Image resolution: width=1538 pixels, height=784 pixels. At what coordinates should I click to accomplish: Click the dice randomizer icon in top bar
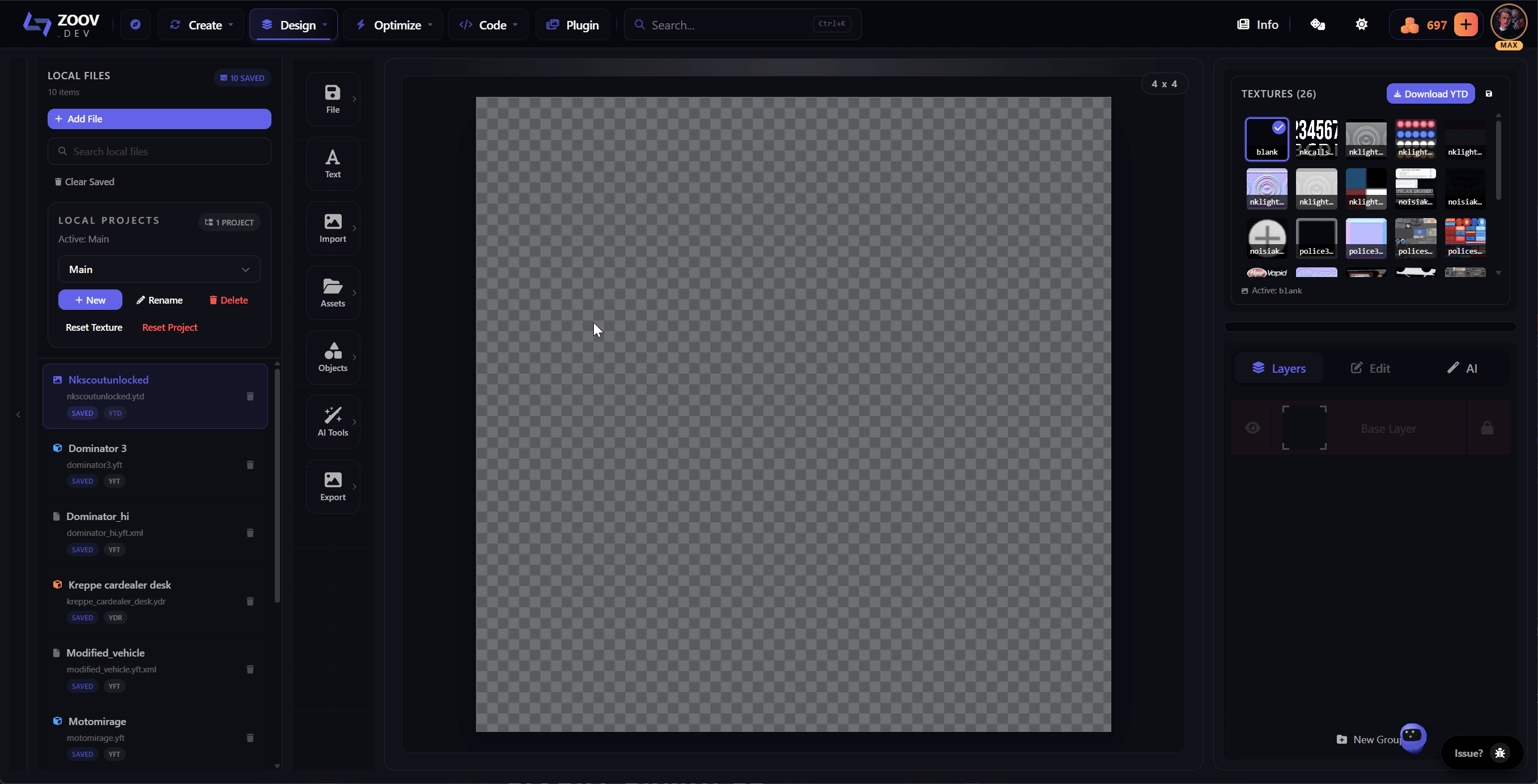pos(1318,24)
